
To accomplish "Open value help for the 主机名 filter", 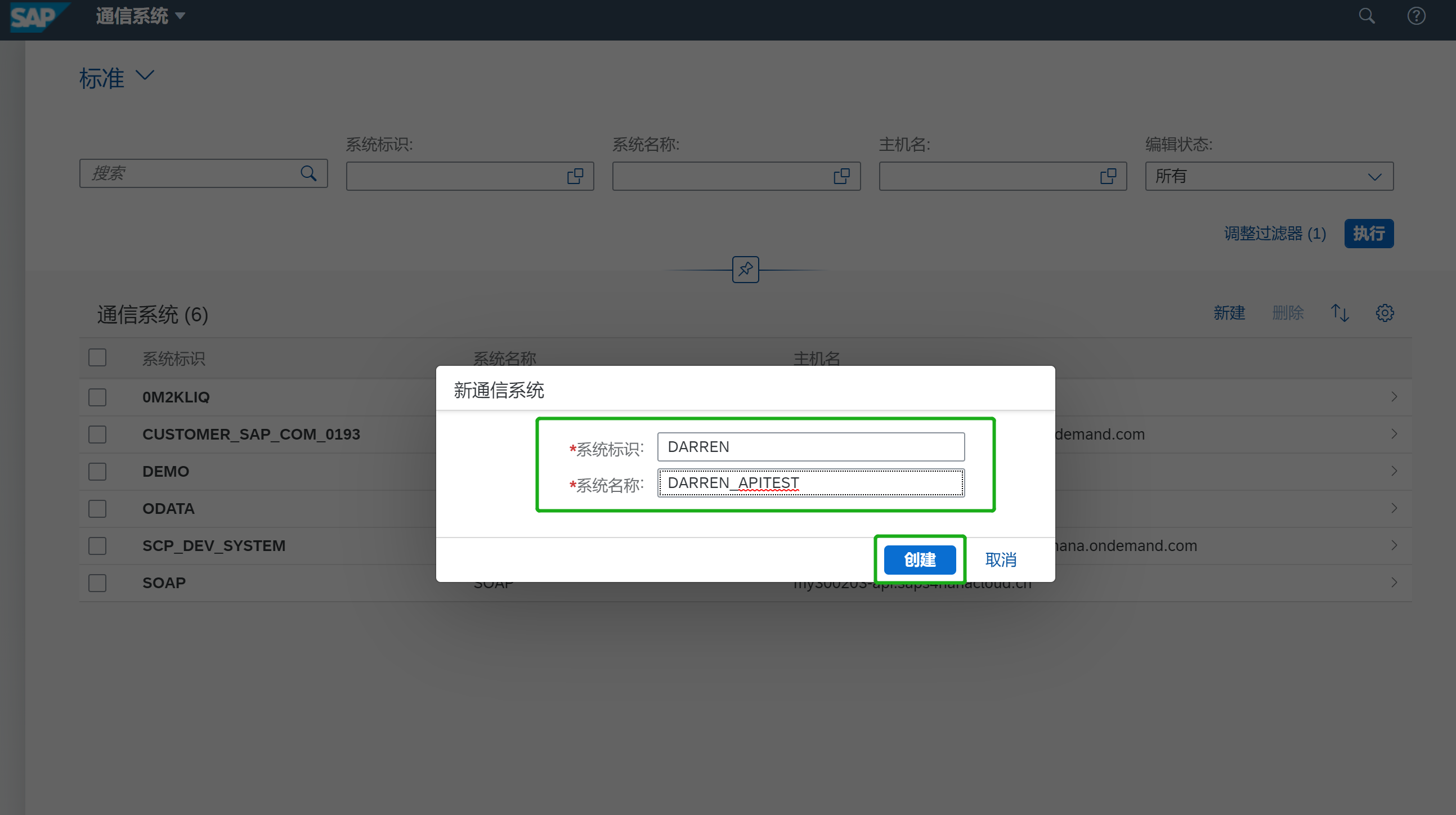I will pyautogui.click(x=1108, y=176).
